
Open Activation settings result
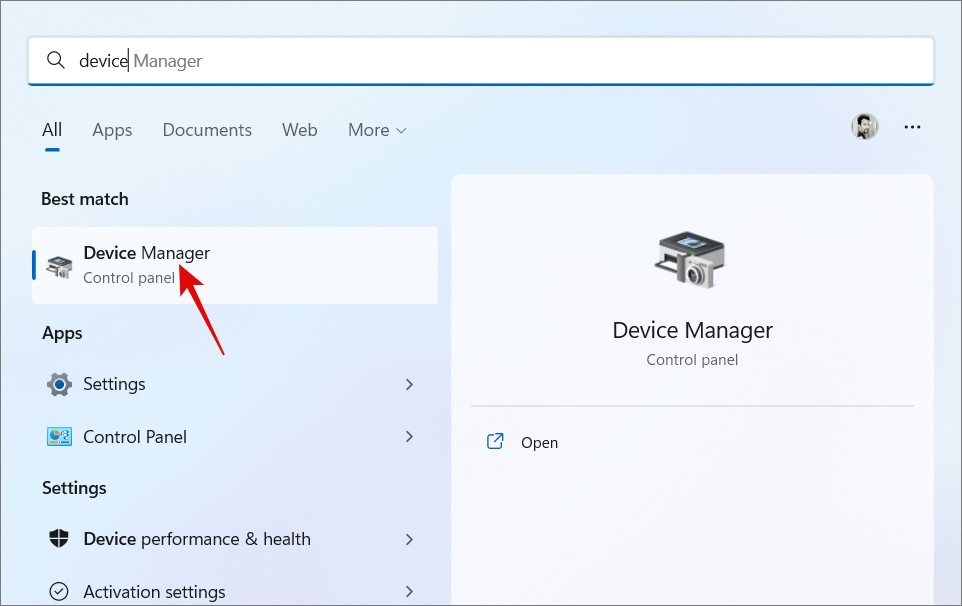point(235,591)
